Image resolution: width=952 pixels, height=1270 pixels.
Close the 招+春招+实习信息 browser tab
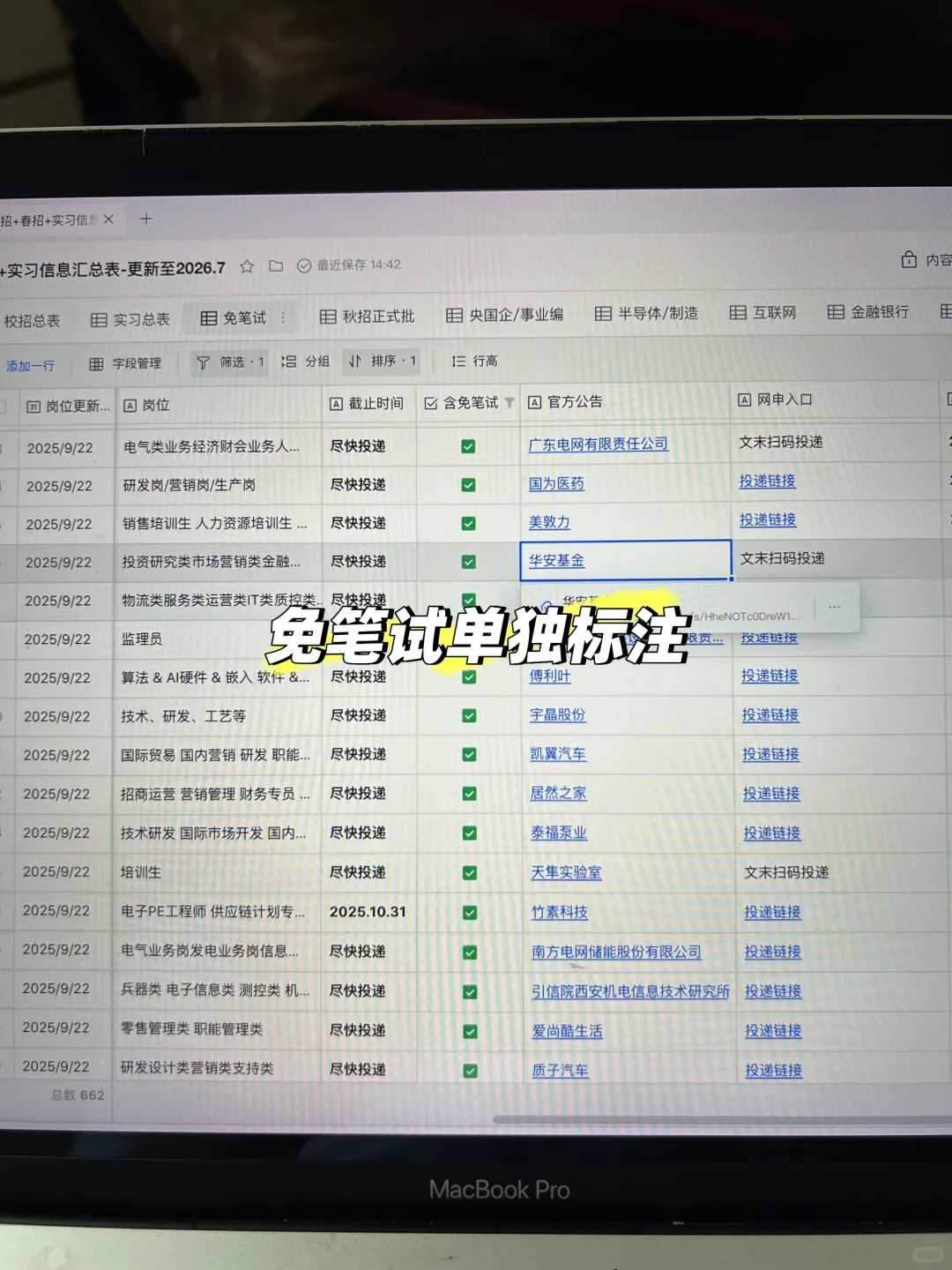coord(108,220)
